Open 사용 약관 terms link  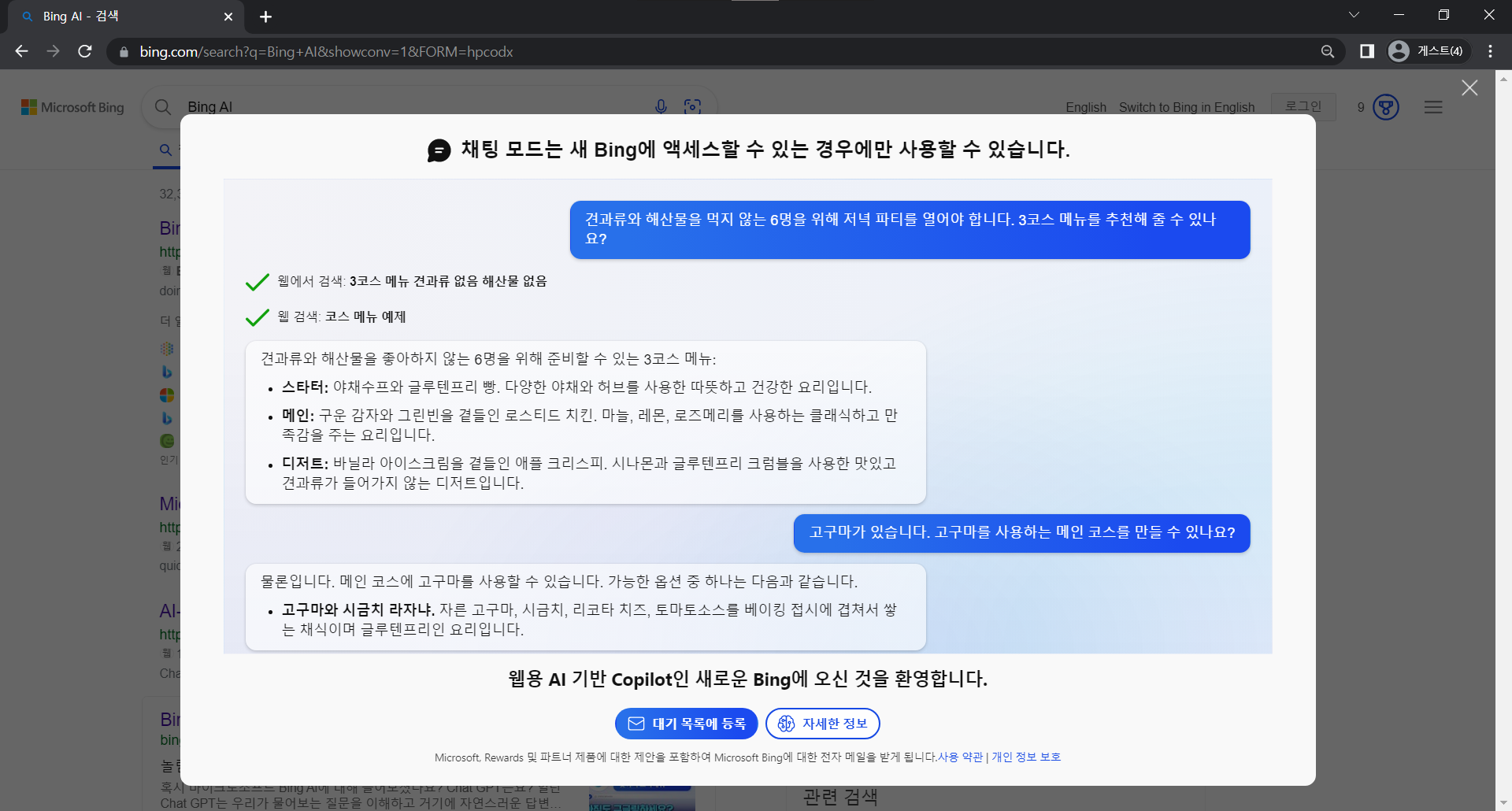pos(960,757)
